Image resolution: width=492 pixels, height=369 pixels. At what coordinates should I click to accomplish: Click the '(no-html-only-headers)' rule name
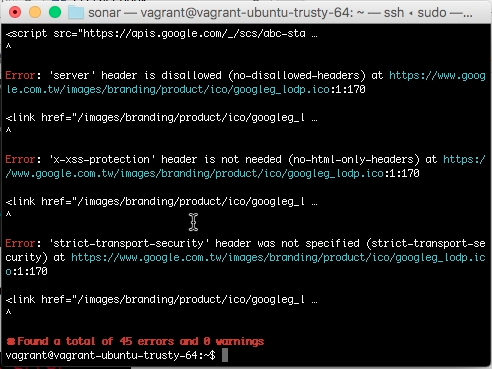354,160
